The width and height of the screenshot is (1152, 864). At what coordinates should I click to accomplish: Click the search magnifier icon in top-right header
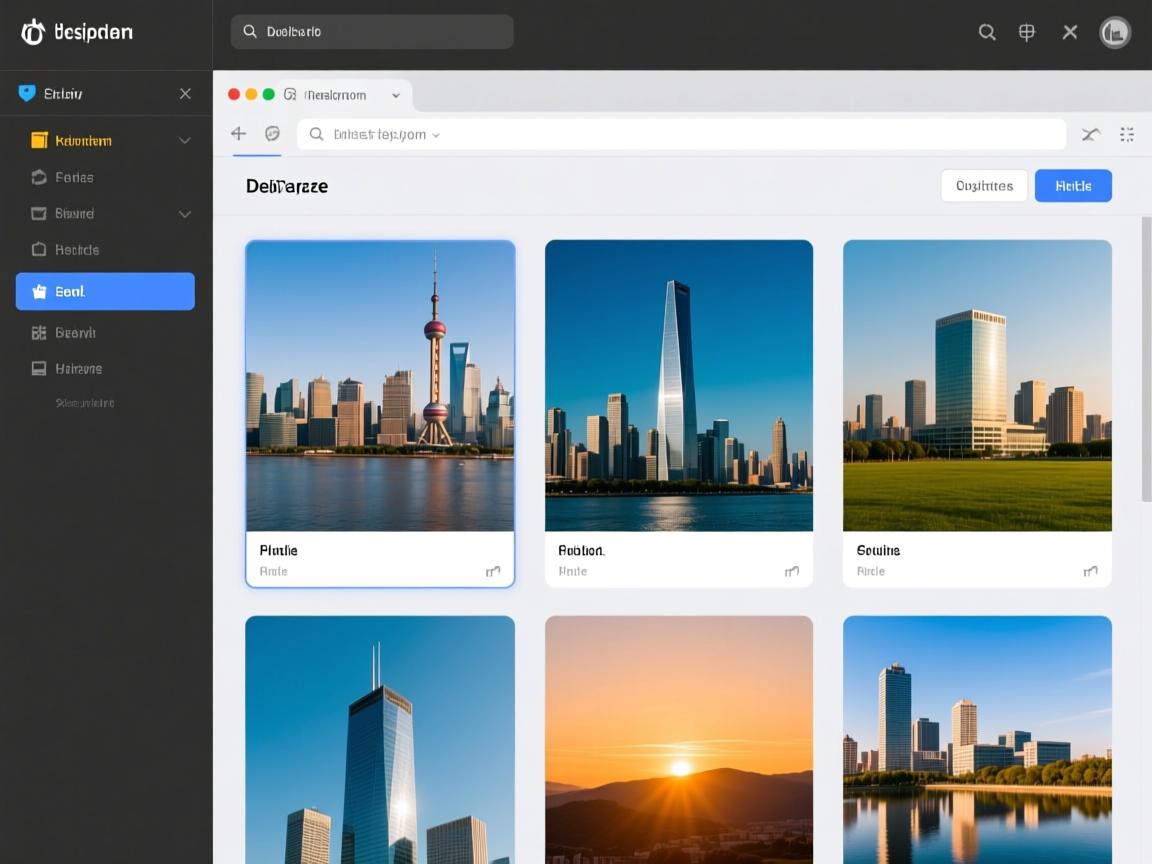coord(986,32)
